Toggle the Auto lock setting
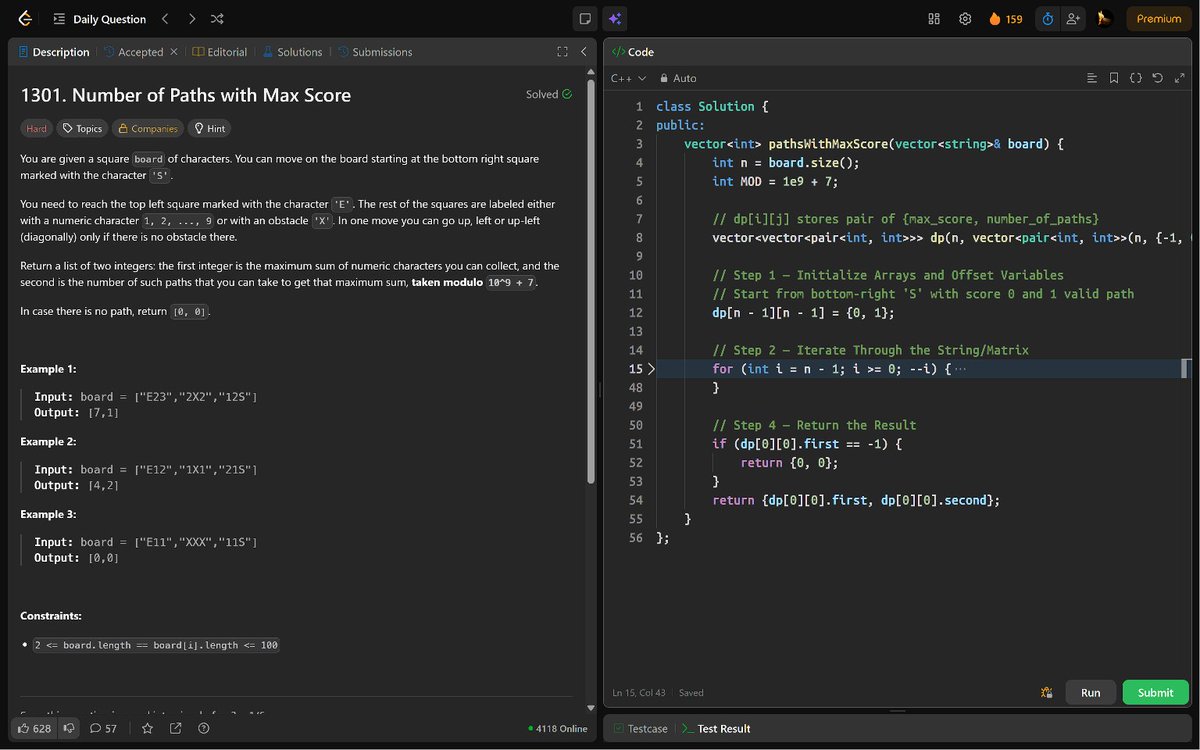 [x=677, y=78]
